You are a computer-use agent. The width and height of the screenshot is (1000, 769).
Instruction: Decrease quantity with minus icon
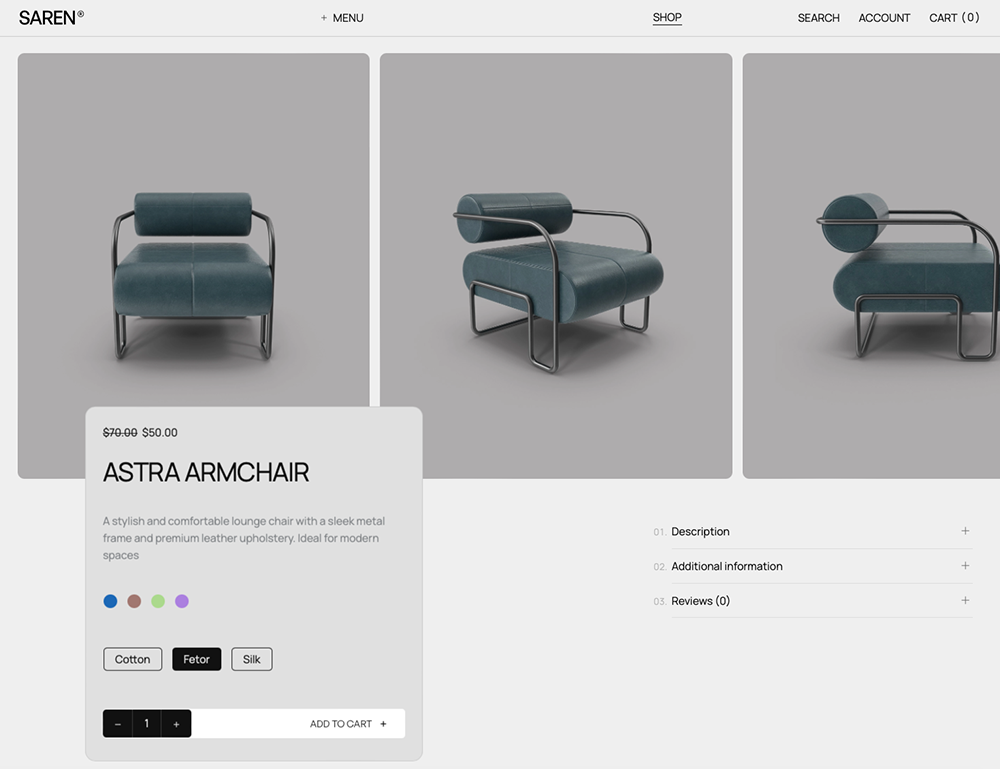pos(118,724)
